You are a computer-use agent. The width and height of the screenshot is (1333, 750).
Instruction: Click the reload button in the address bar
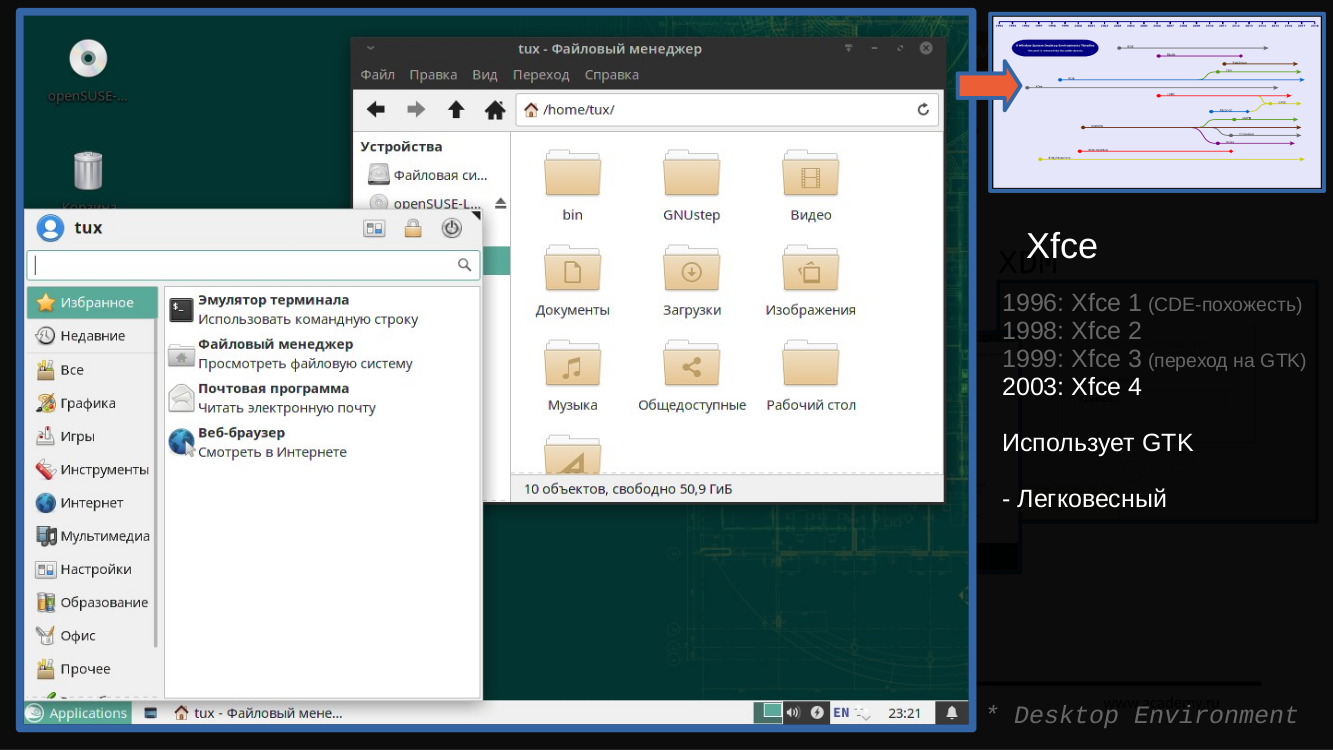click(922, 110)
